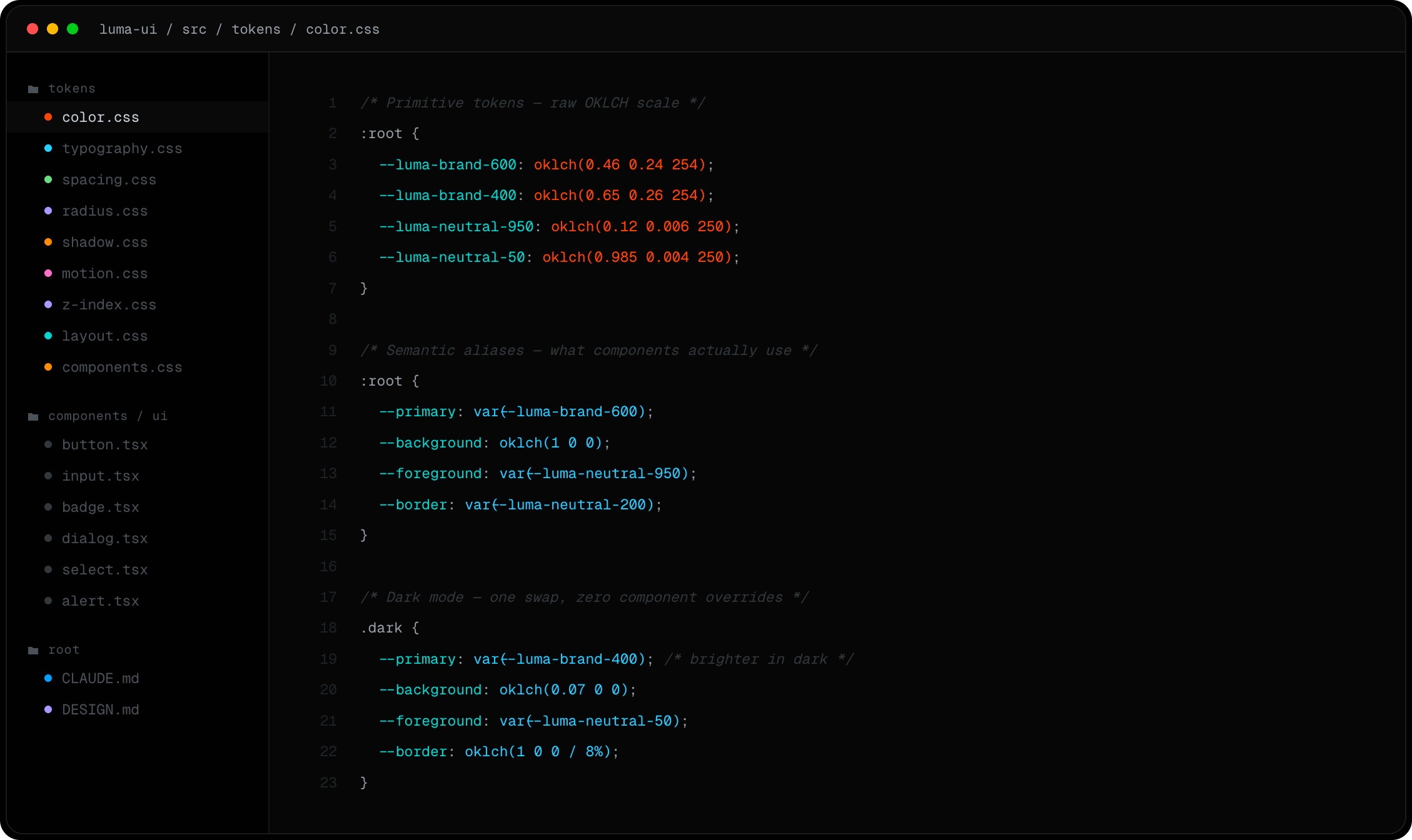Click the cyan dot beside typography.css
Screen dimensions: 1412x840
[x=48, y=148]
